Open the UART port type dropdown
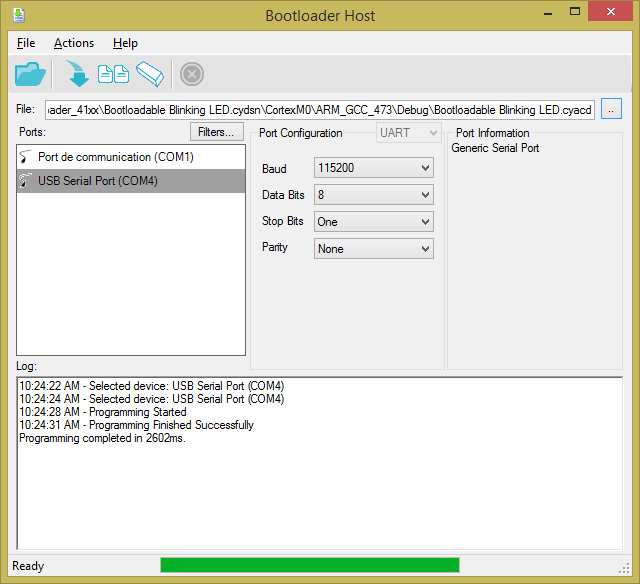The width and height of the screenshot is (640, 584). coord(408,133)
